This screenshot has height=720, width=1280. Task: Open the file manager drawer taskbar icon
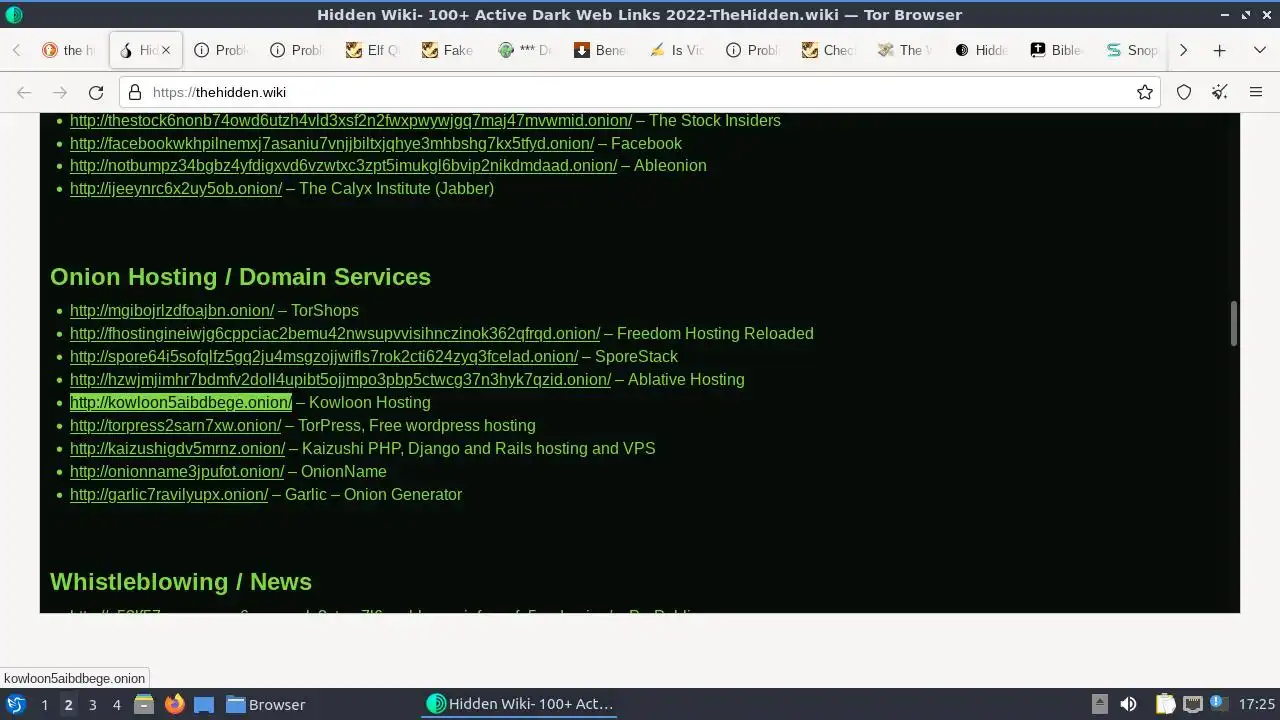(143, 704)
